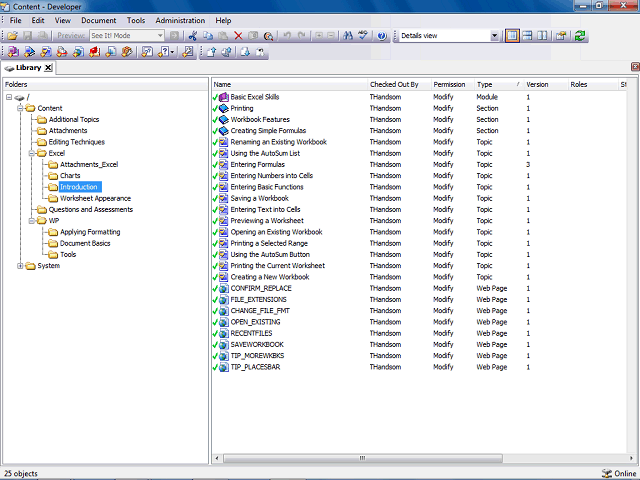Run the spelling check ABC icon
The height and width of the screenshot is (480, 640).
363,36
